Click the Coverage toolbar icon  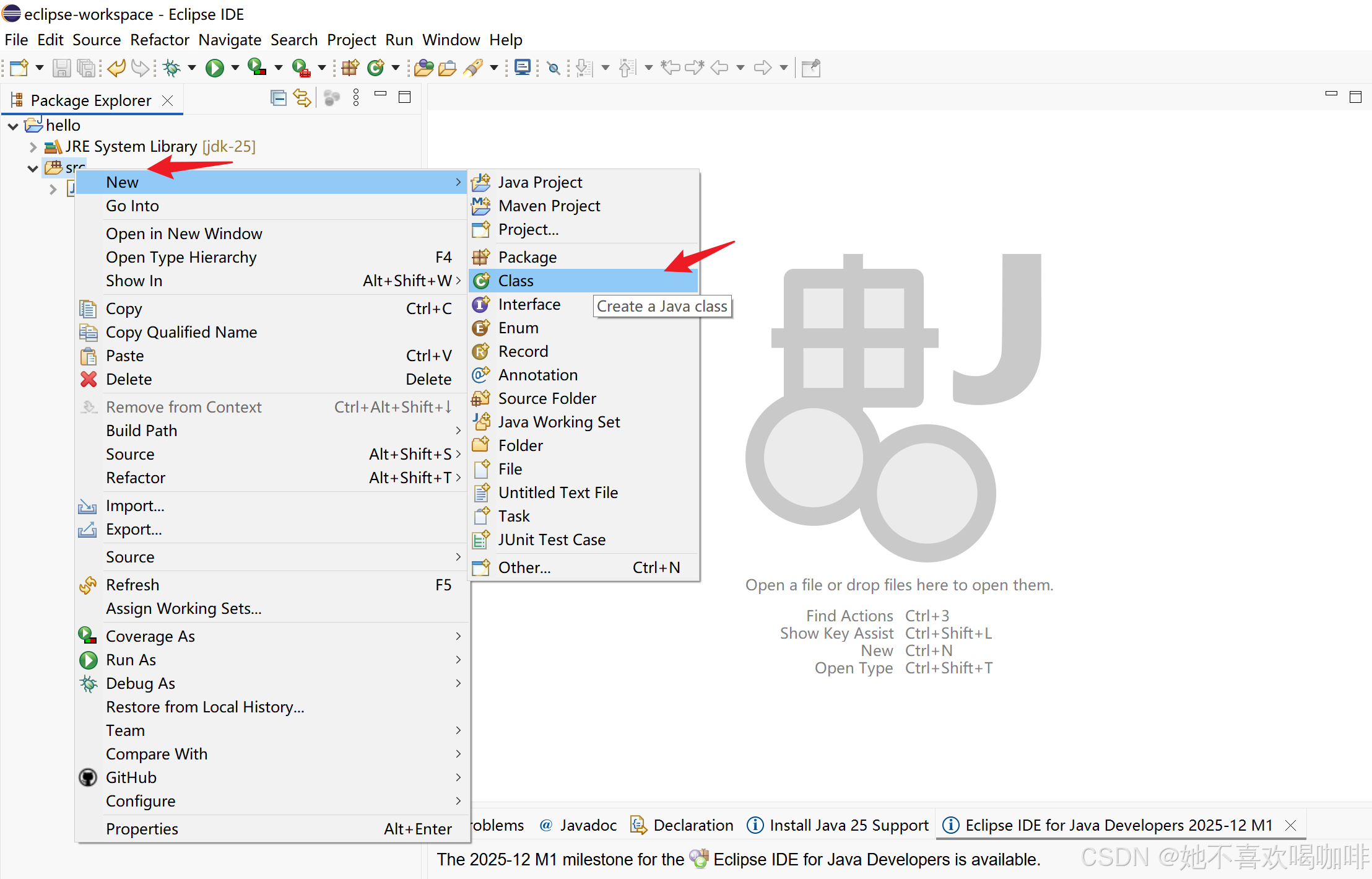click(256, 68)
